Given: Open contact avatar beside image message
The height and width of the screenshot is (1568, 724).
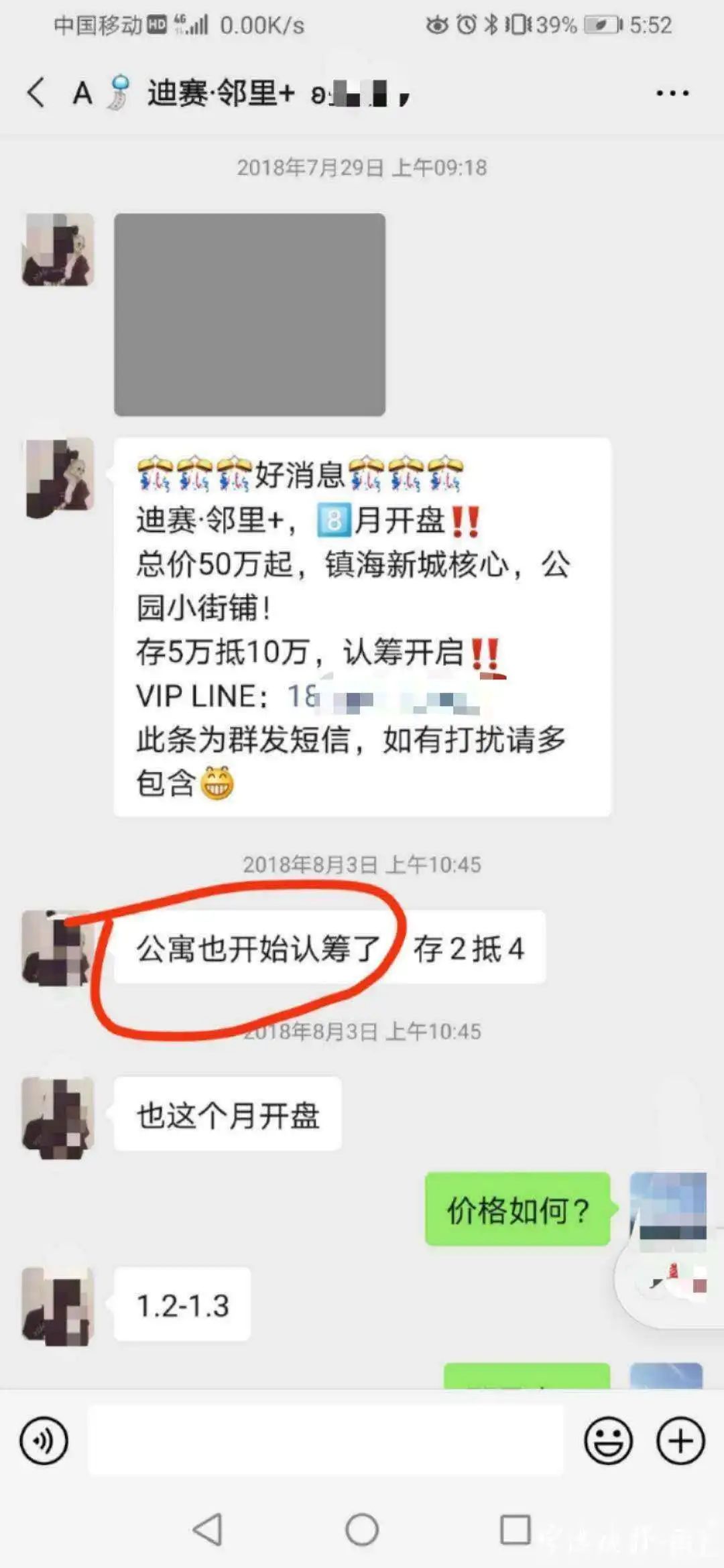Looking at the screenshot, I should click(x=58, y=249).
